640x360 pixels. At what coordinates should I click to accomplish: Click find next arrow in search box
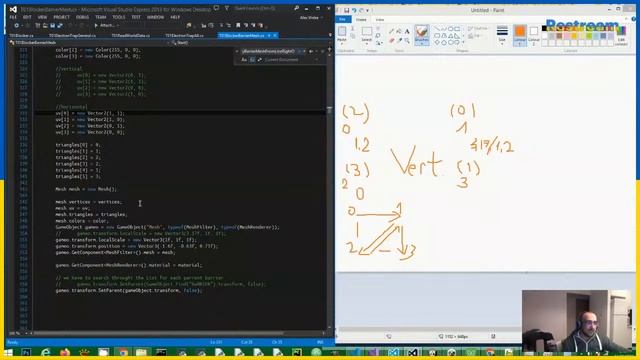click(311, 51)
